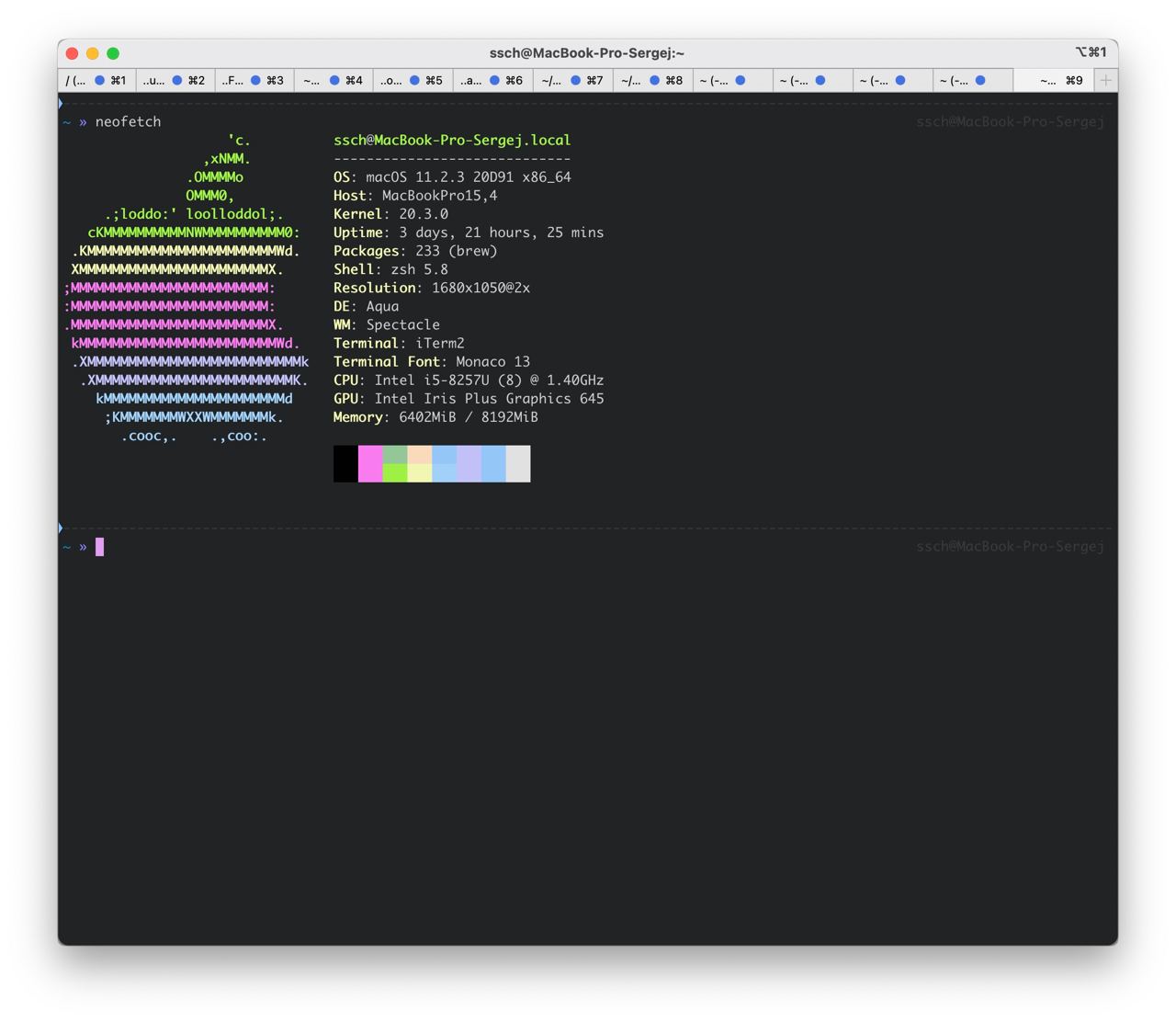Select the ⌘3 tab

point(254,81)
